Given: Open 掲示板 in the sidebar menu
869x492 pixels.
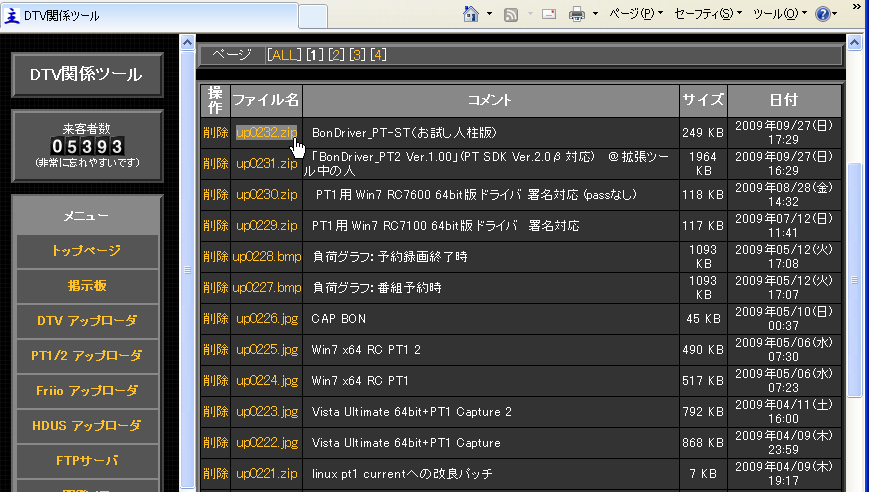Looking at the screenshot, I should (x=87, y=286).
